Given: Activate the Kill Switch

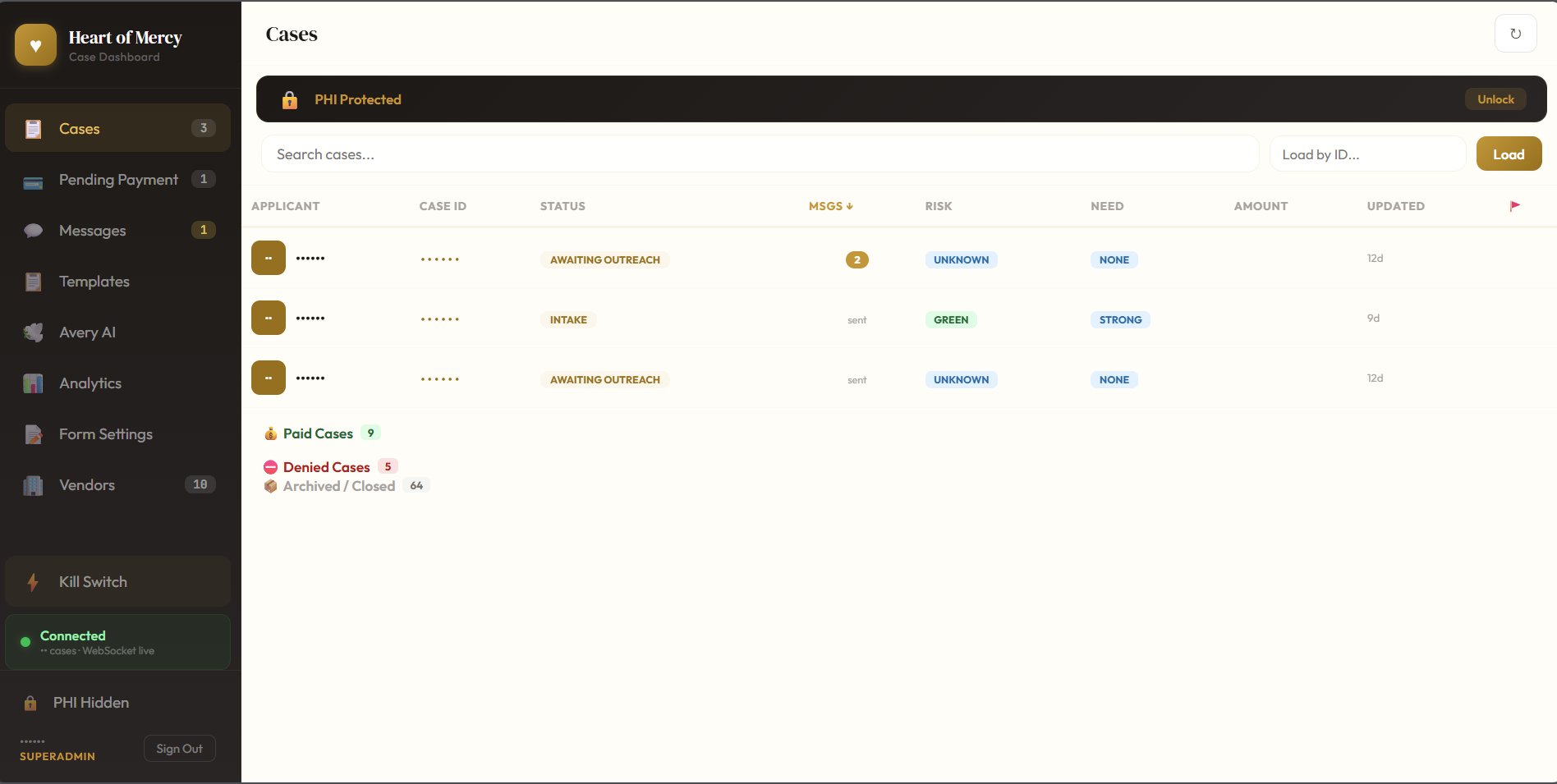Looking at the screenshot, I should tap(117, 582).
